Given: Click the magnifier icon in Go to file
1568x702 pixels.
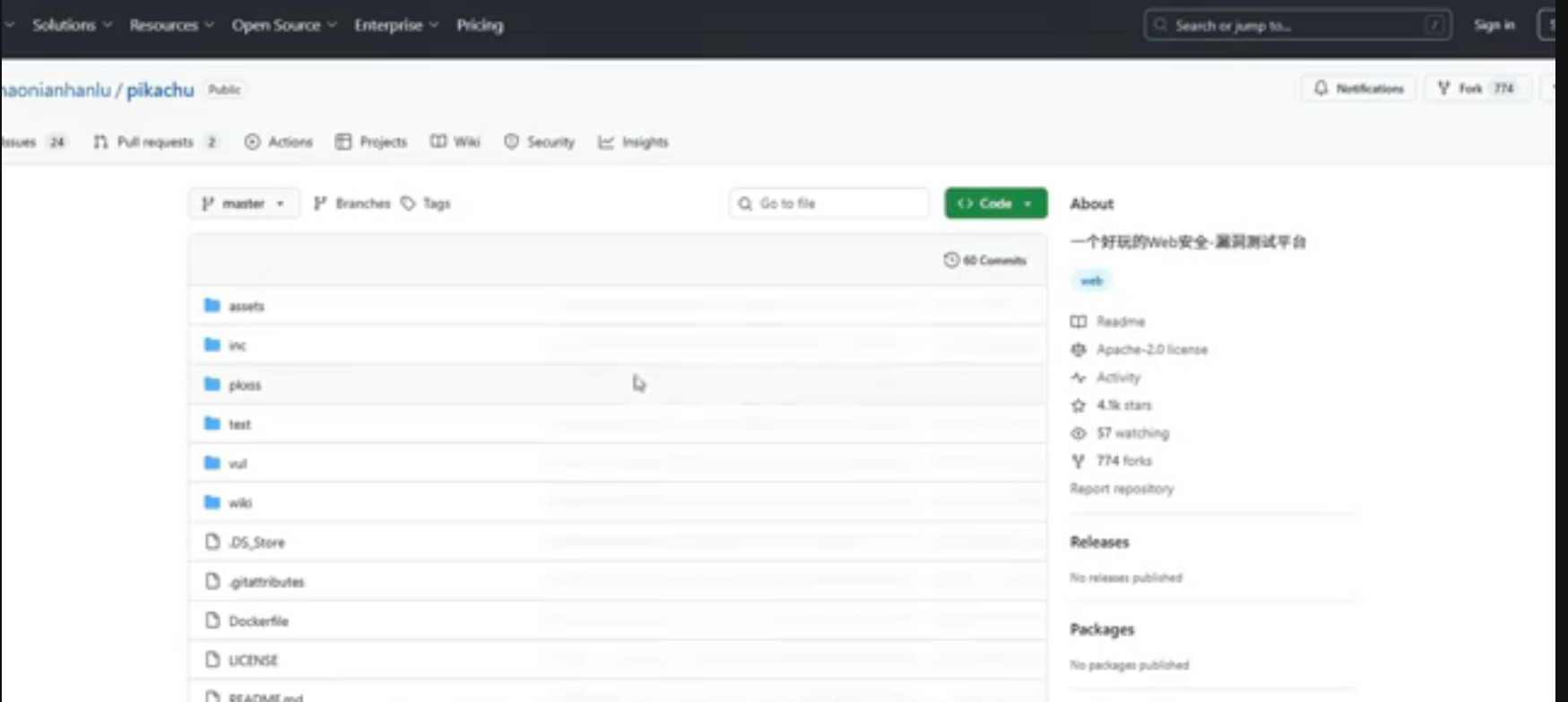Looking at the screenshot, I should 745,204.
